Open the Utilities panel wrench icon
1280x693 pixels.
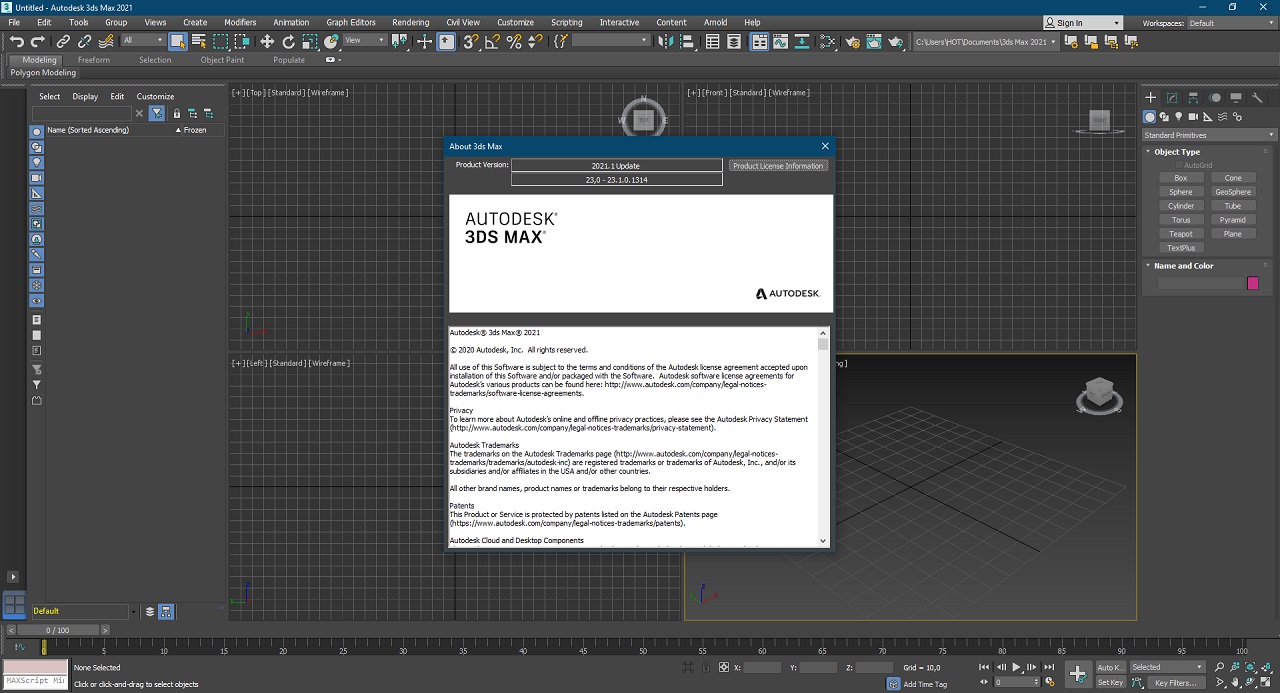point(1258,98)
